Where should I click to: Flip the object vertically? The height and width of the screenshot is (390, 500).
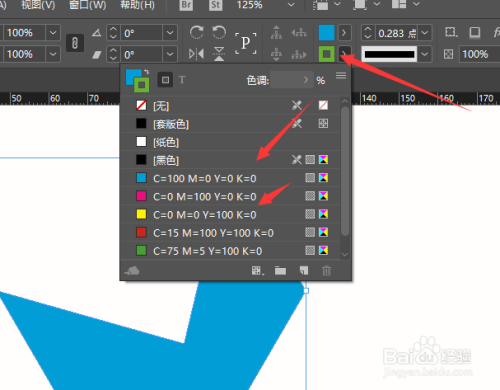[219, 54]
